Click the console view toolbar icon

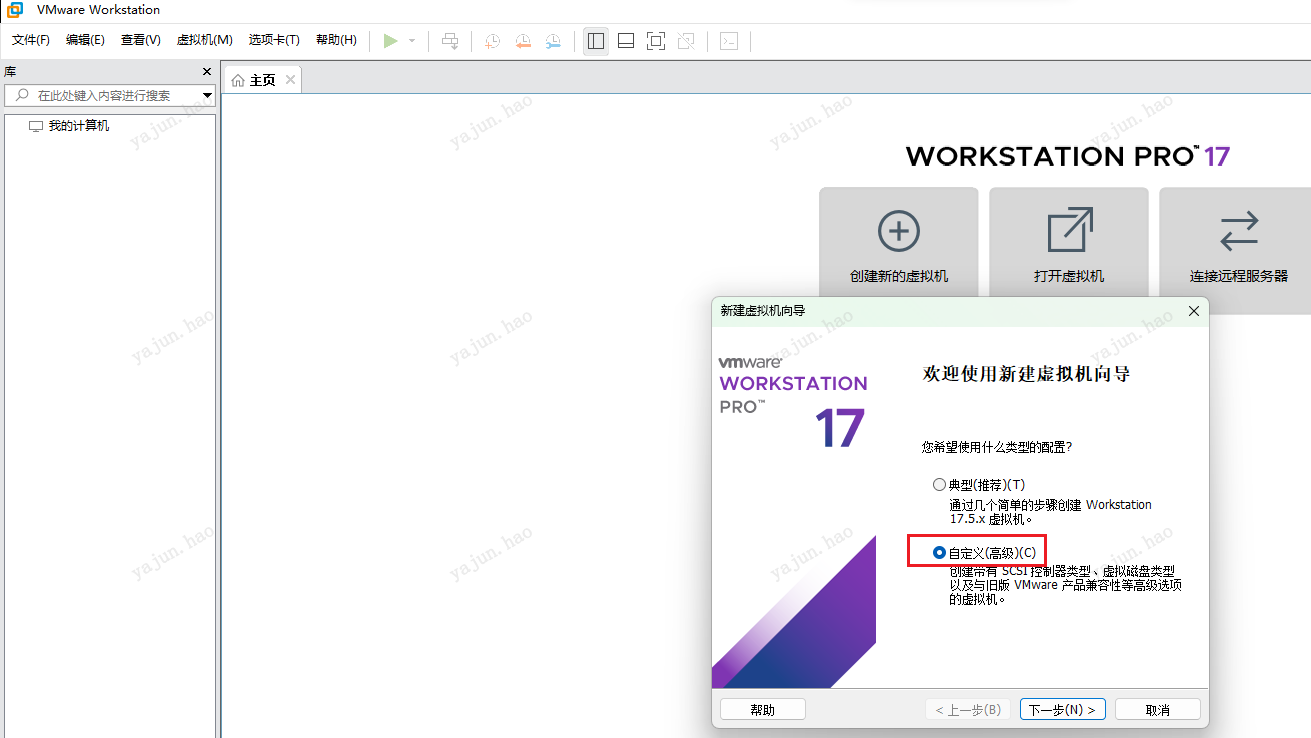point(730,41)
